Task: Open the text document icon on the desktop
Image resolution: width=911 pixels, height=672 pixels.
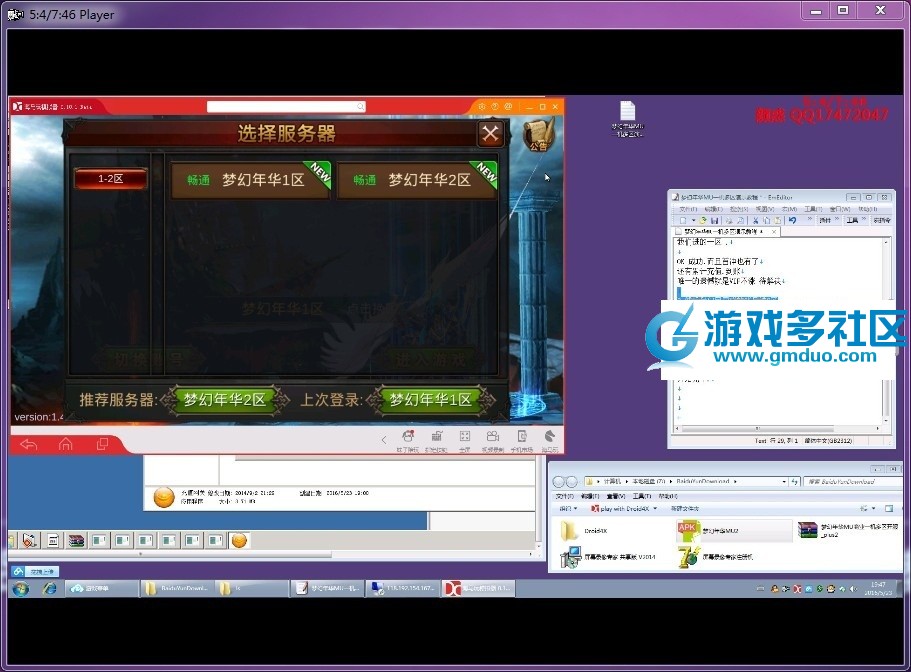Action: pyautogui.click(x=627, y=118)
